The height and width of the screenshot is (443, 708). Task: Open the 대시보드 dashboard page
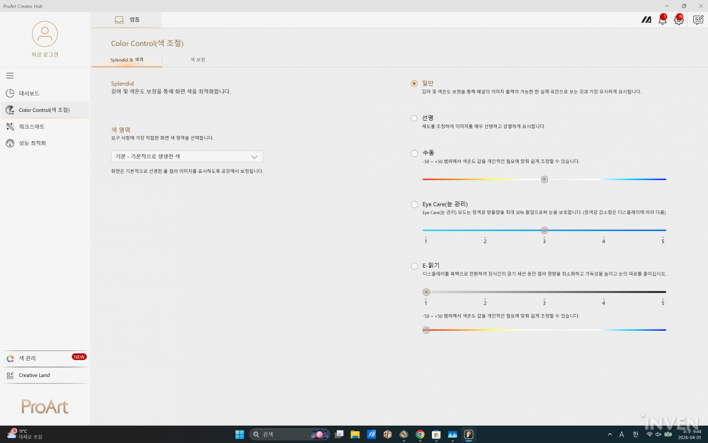tap(29, 93)
